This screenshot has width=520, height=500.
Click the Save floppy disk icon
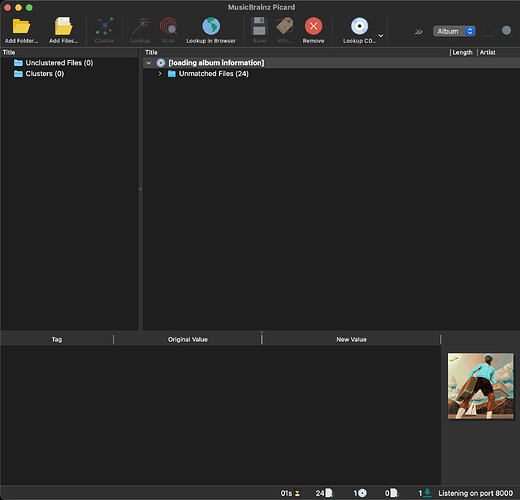coord(259,26)
